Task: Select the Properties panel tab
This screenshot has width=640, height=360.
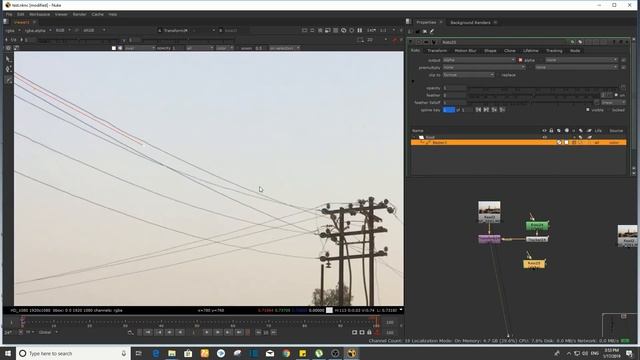Action: pos(426,22)
